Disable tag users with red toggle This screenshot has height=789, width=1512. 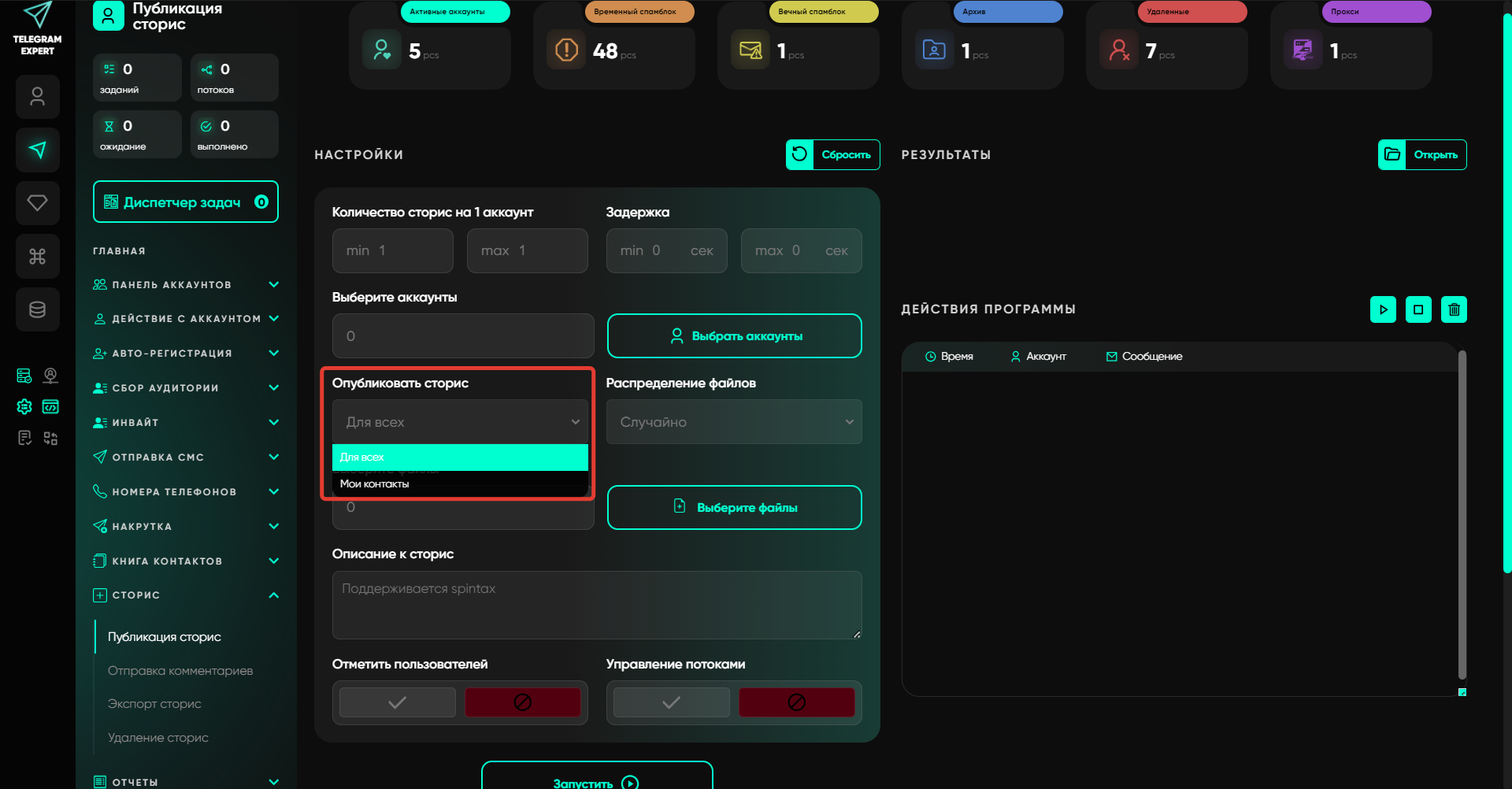pyautogui.click(x=522, y=702)
